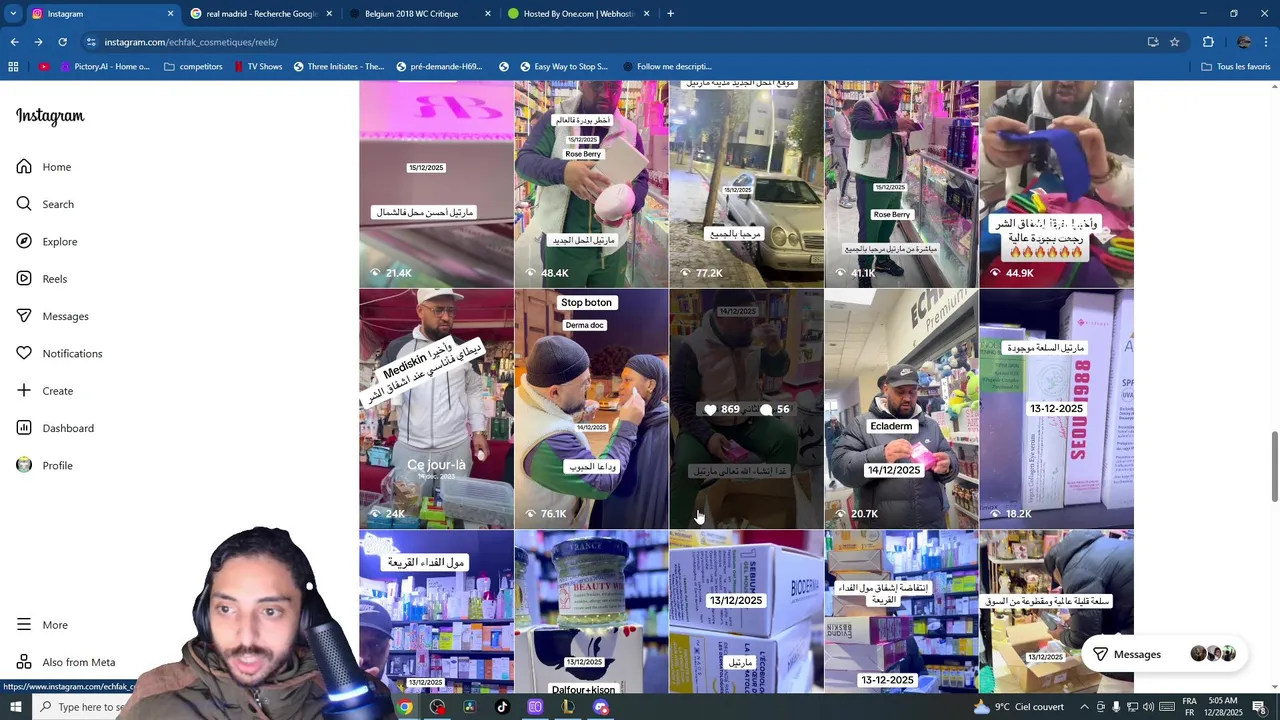The height and width of the screenshot is (720, 1280).
Task: Close the Belgium 2018 WC Critique tab
Action: point(488,14)
